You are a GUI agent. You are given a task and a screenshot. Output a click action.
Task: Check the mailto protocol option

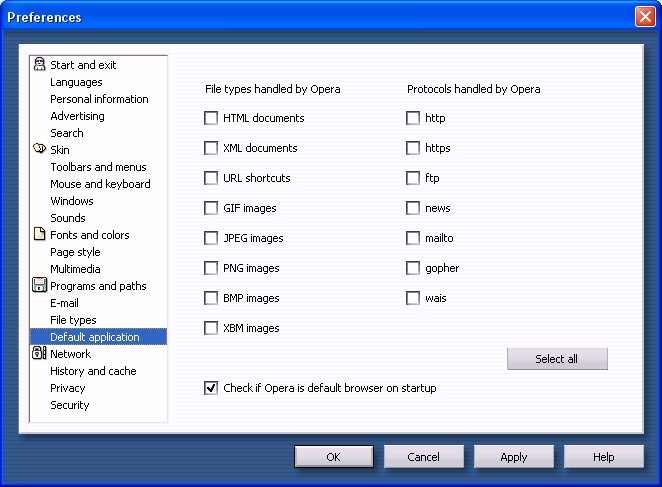412,238
